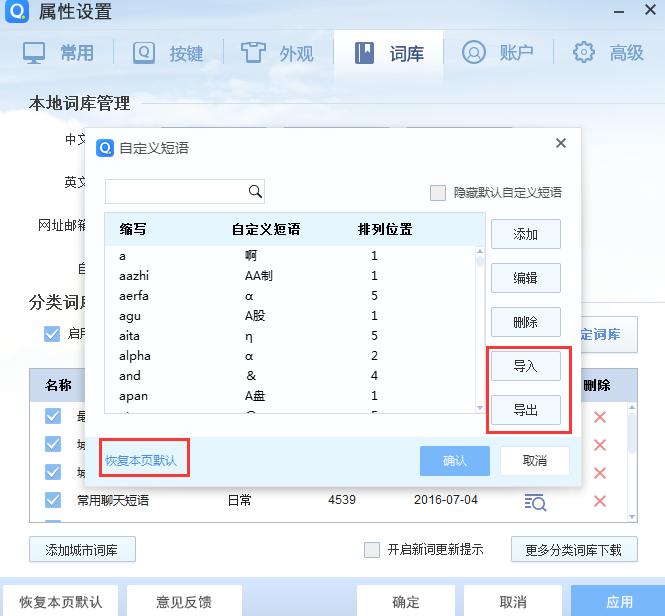665x616 pixels.
Task: Select the aita phrase row
Action: coord(291,336)
